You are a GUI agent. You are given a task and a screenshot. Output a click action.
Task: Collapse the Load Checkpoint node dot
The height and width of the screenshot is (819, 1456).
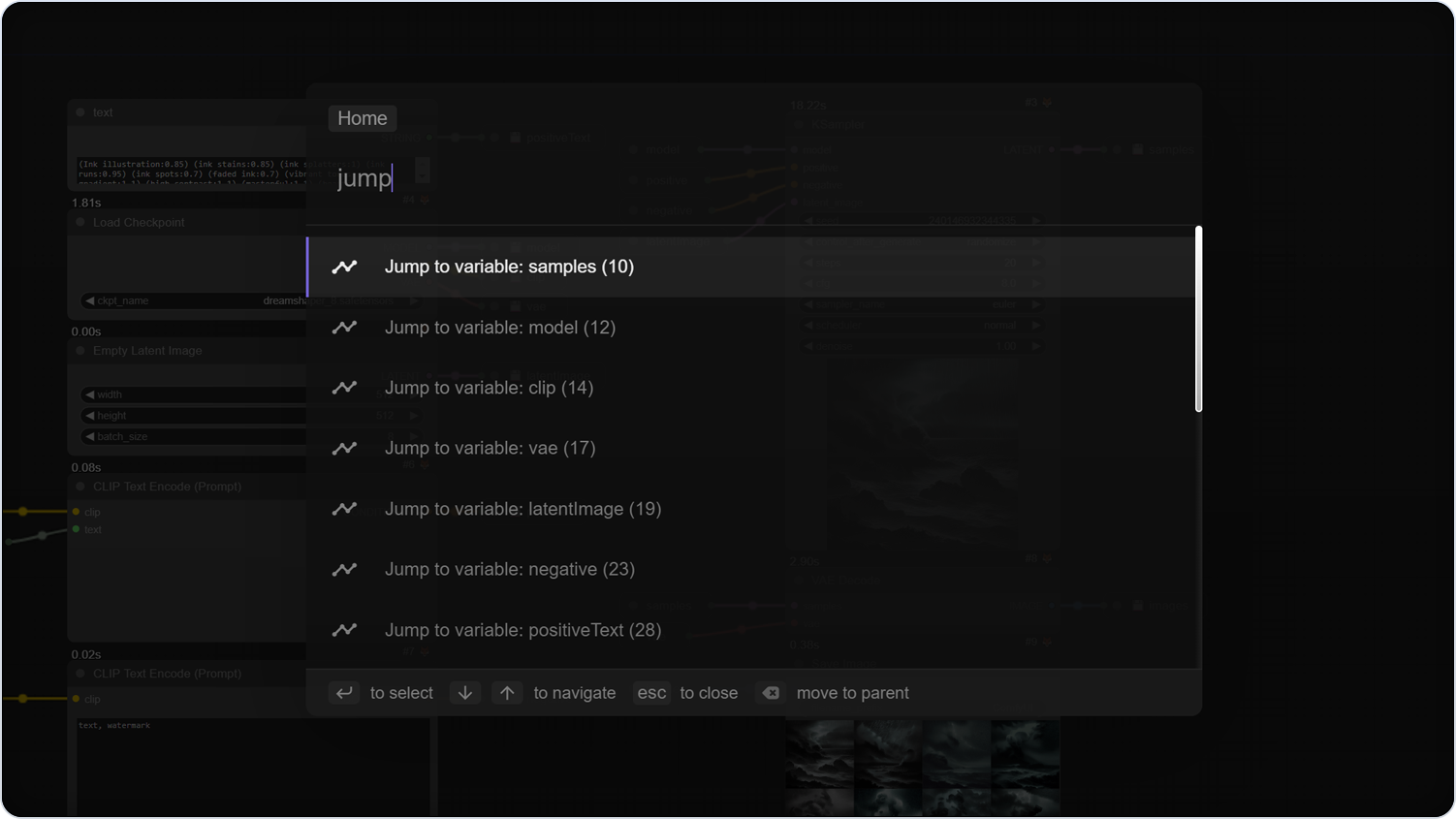pyautogui.click(x=80, y=223)
